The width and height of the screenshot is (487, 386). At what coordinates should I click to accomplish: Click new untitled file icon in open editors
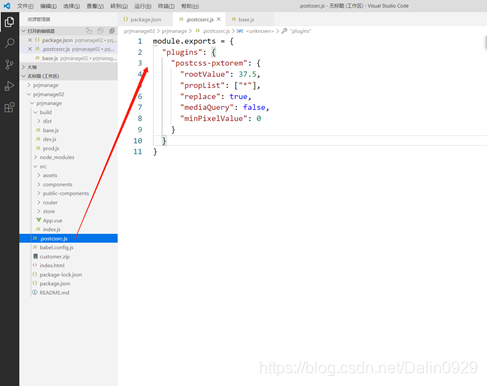point(89,31)
